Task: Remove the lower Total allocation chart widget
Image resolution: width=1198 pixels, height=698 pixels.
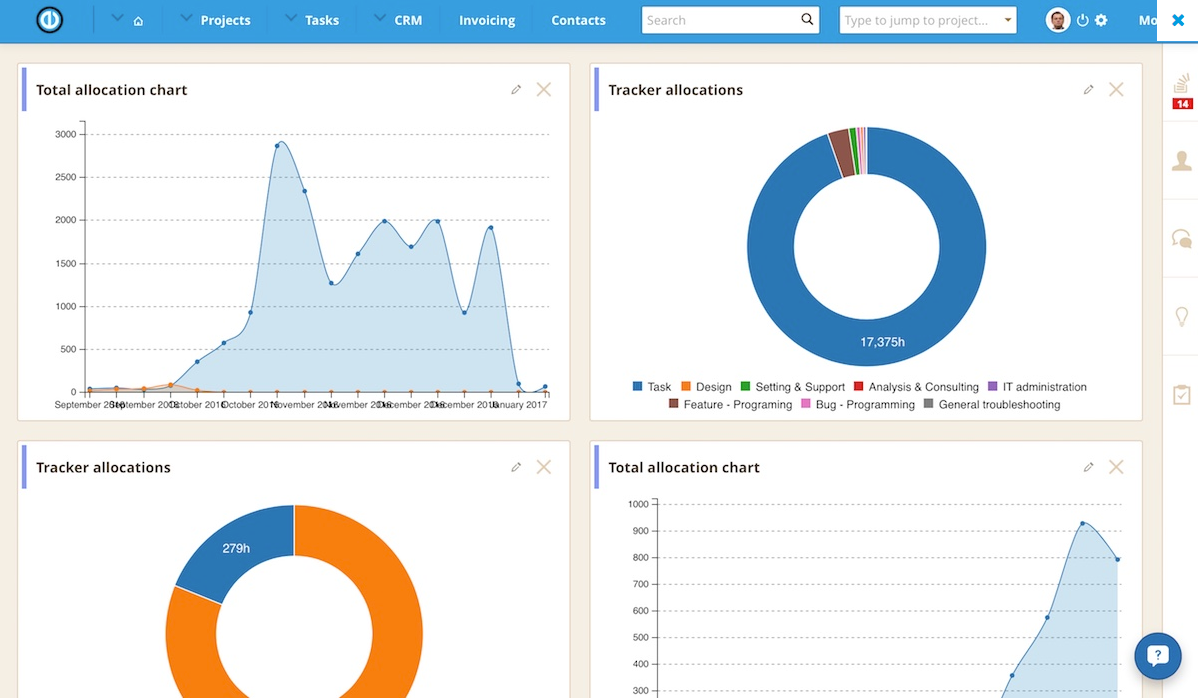Action: tap(1116, 467)
